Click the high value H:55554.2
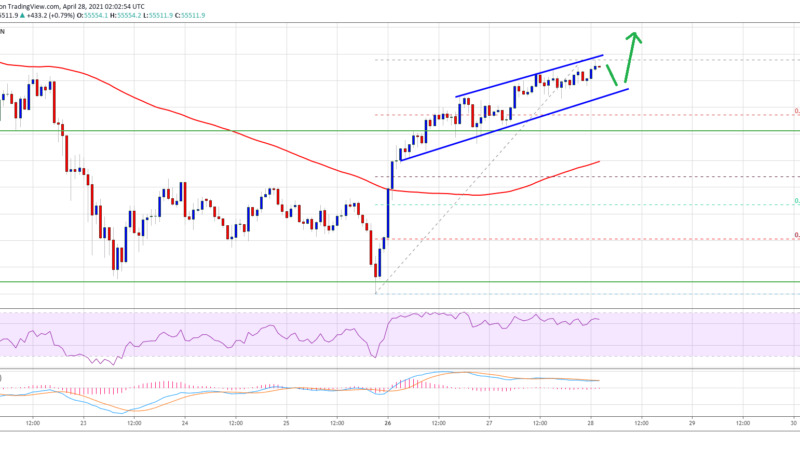 click(x=126, y=15)
